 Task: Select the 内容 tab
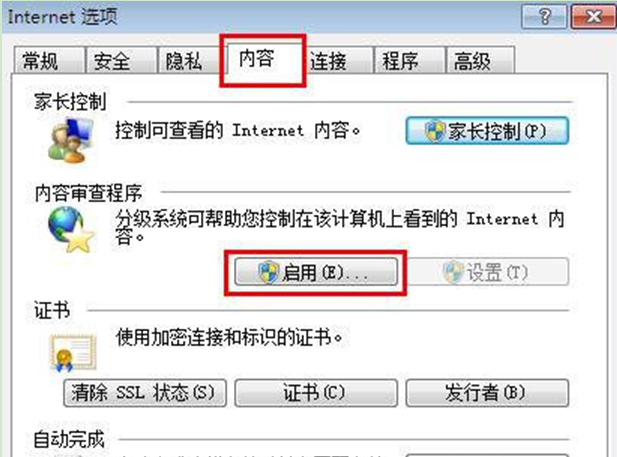tap(263, 59)
